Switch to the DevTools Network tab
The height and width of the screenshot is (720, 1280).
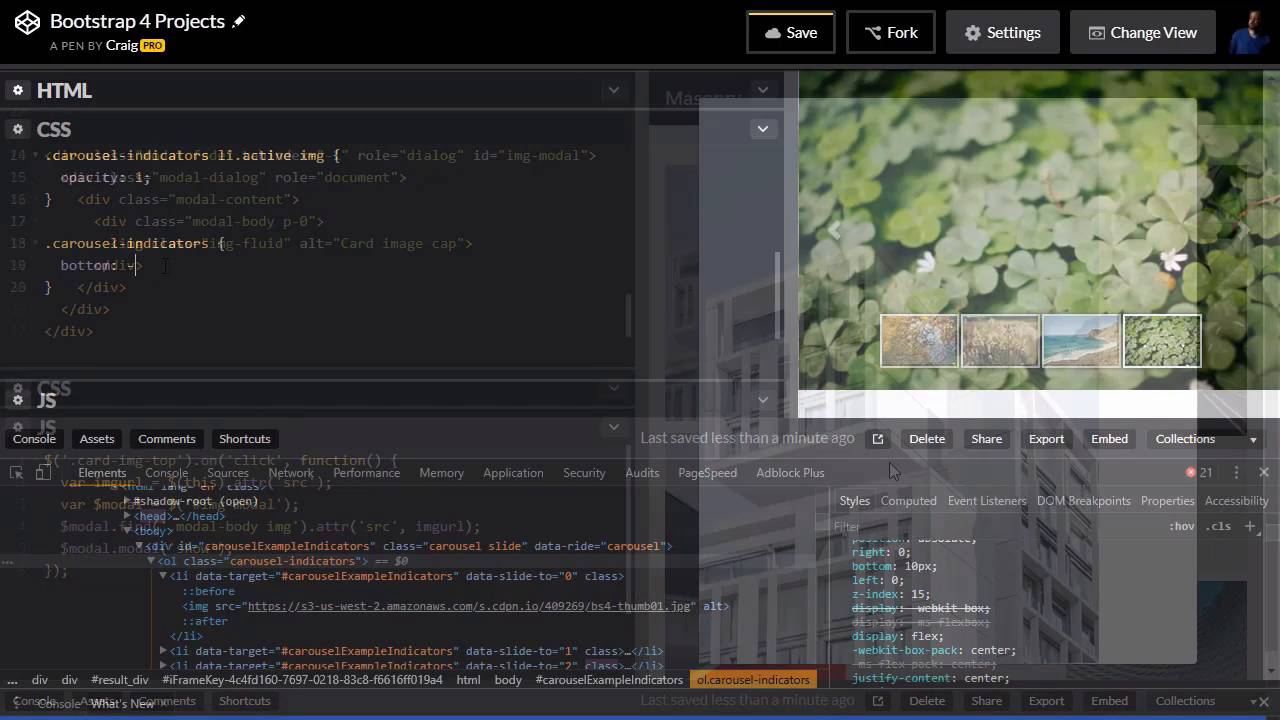291,473
